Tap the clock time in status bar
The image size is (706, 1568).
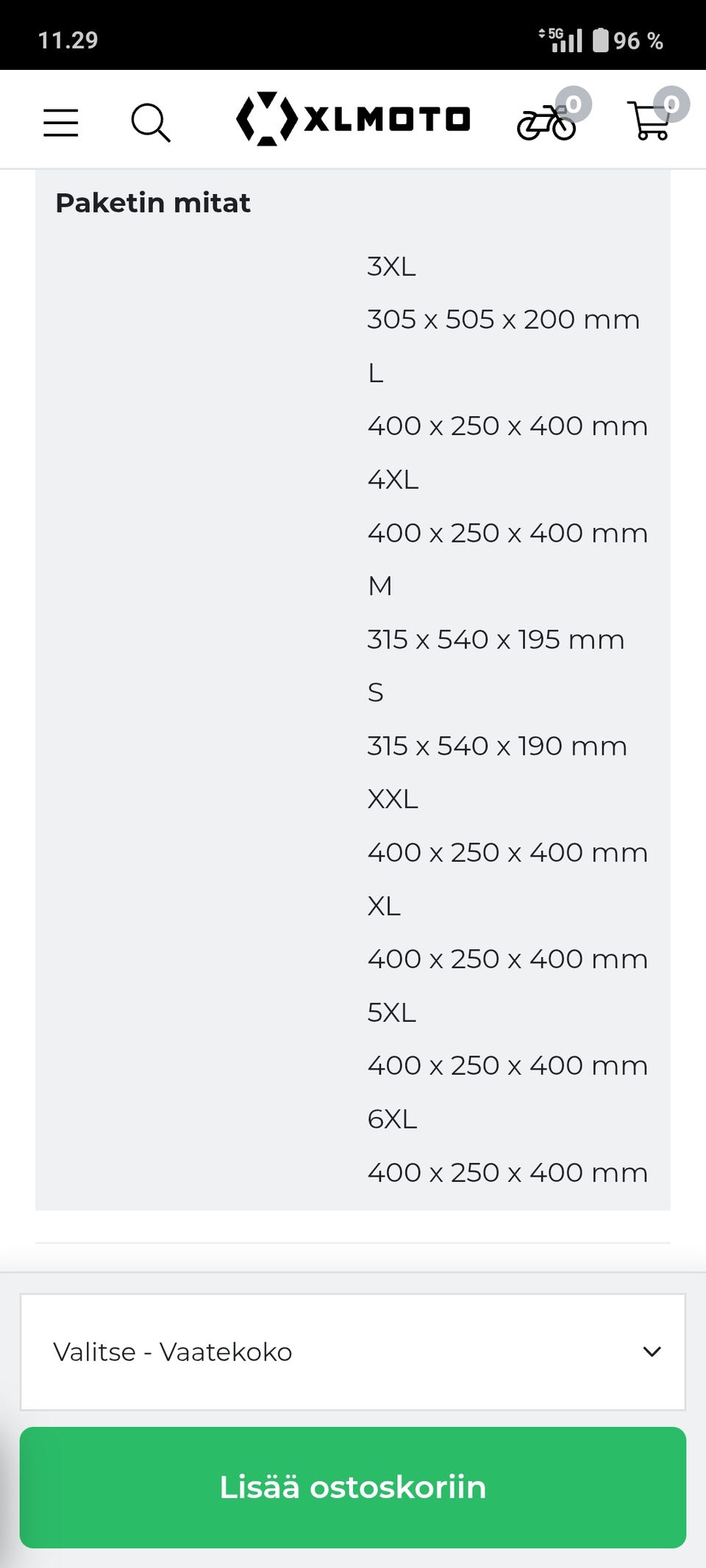tap(68, 40)
